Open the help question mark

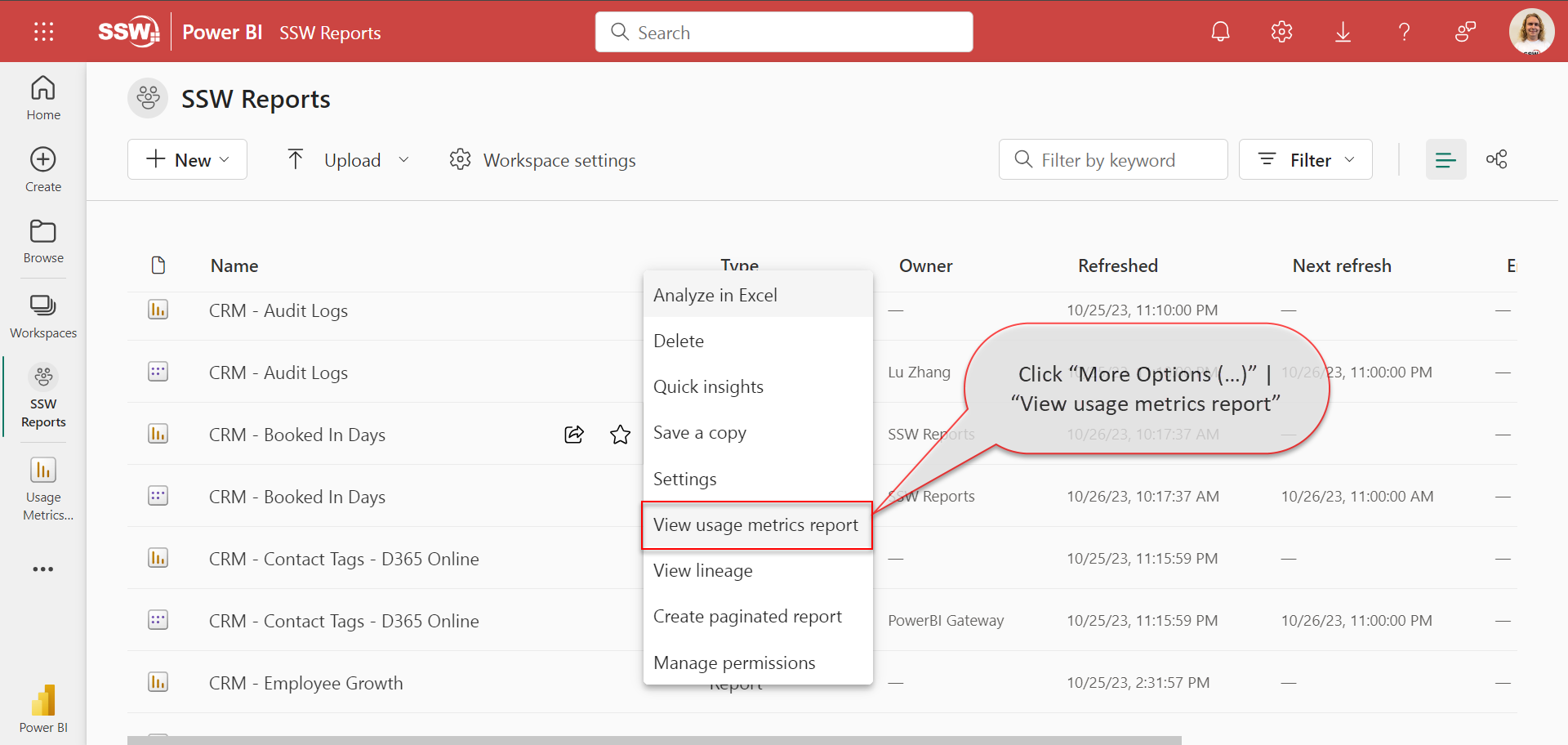pos(1404,32)
